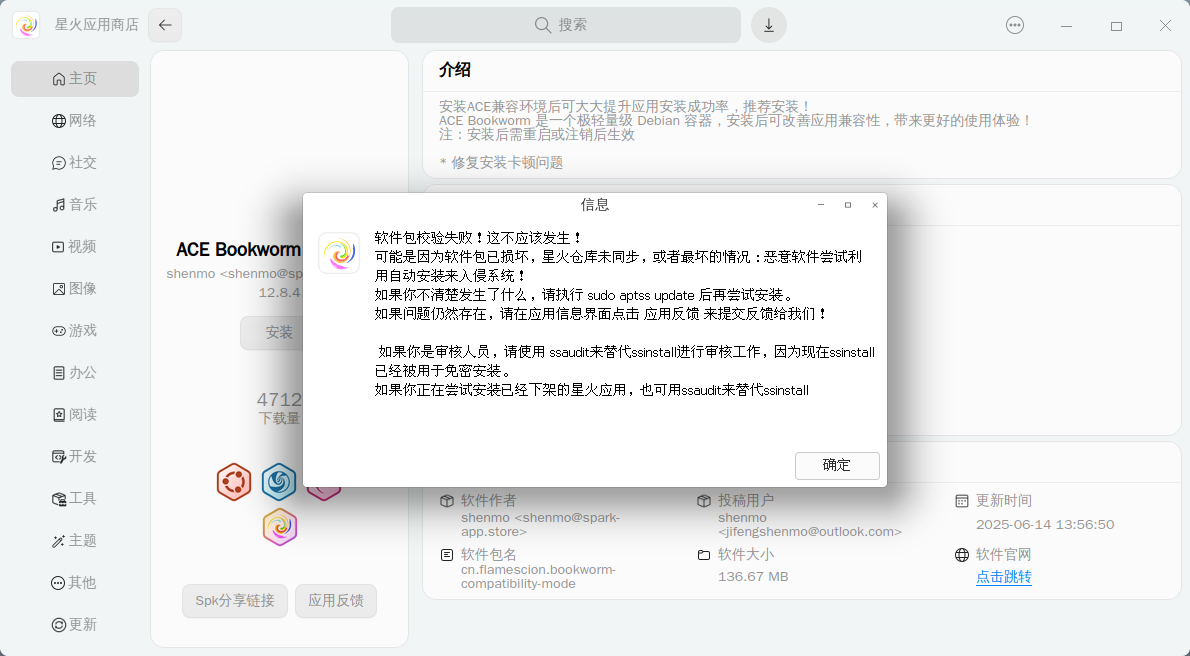Open the 更新 section
The image size is (1190, 656).
[75, 624]
